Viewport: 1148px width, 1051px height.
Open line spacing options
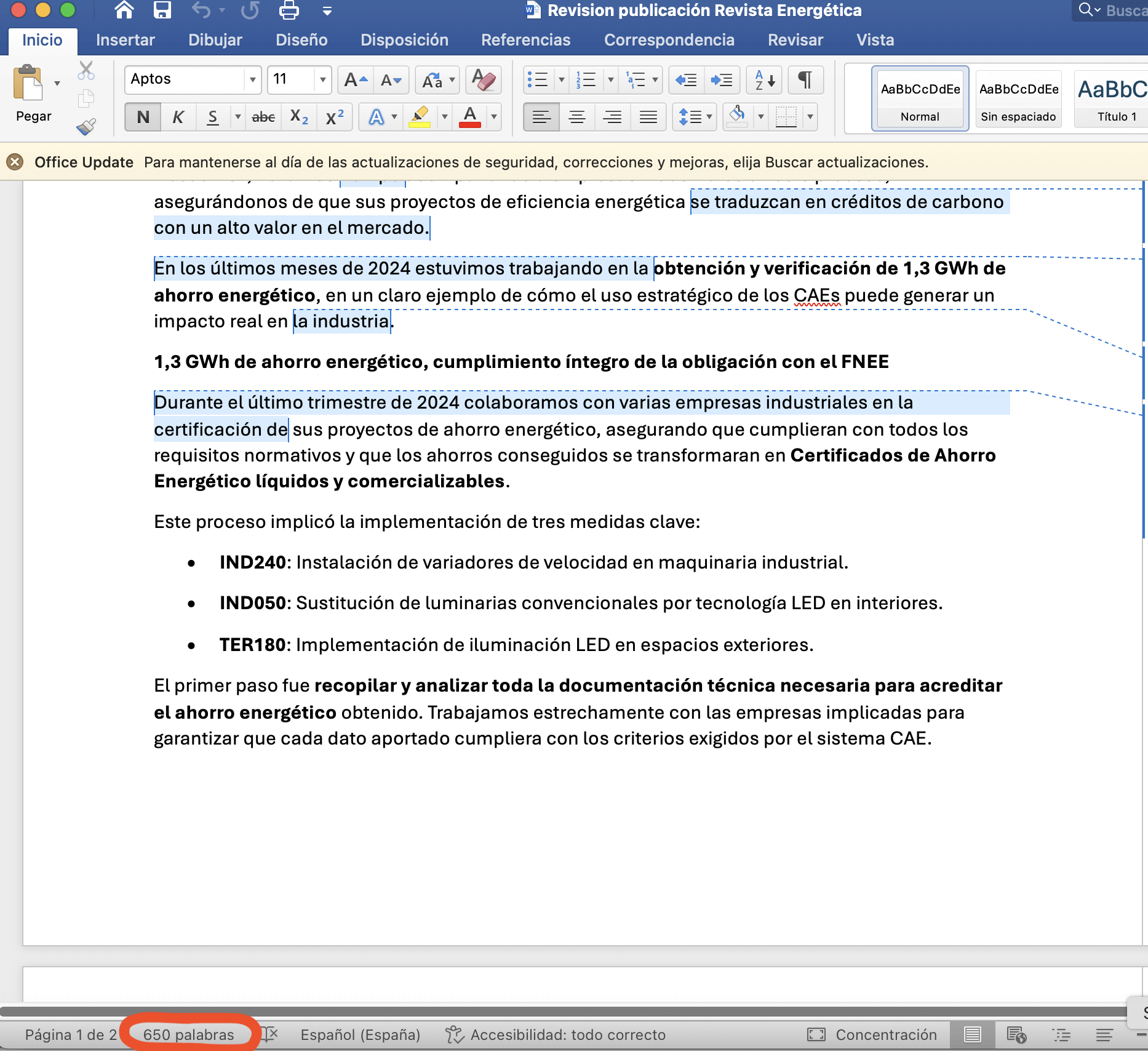tap(695, 117)
